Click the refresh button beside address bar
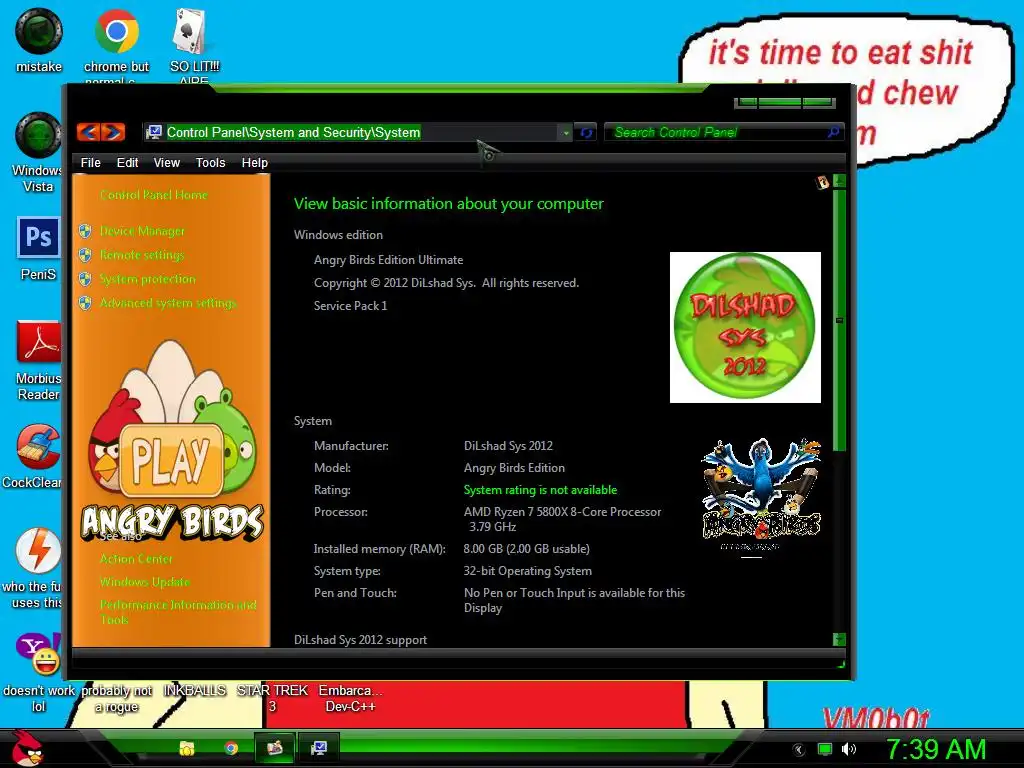The image size is (1024, 768). coord(586,133)
